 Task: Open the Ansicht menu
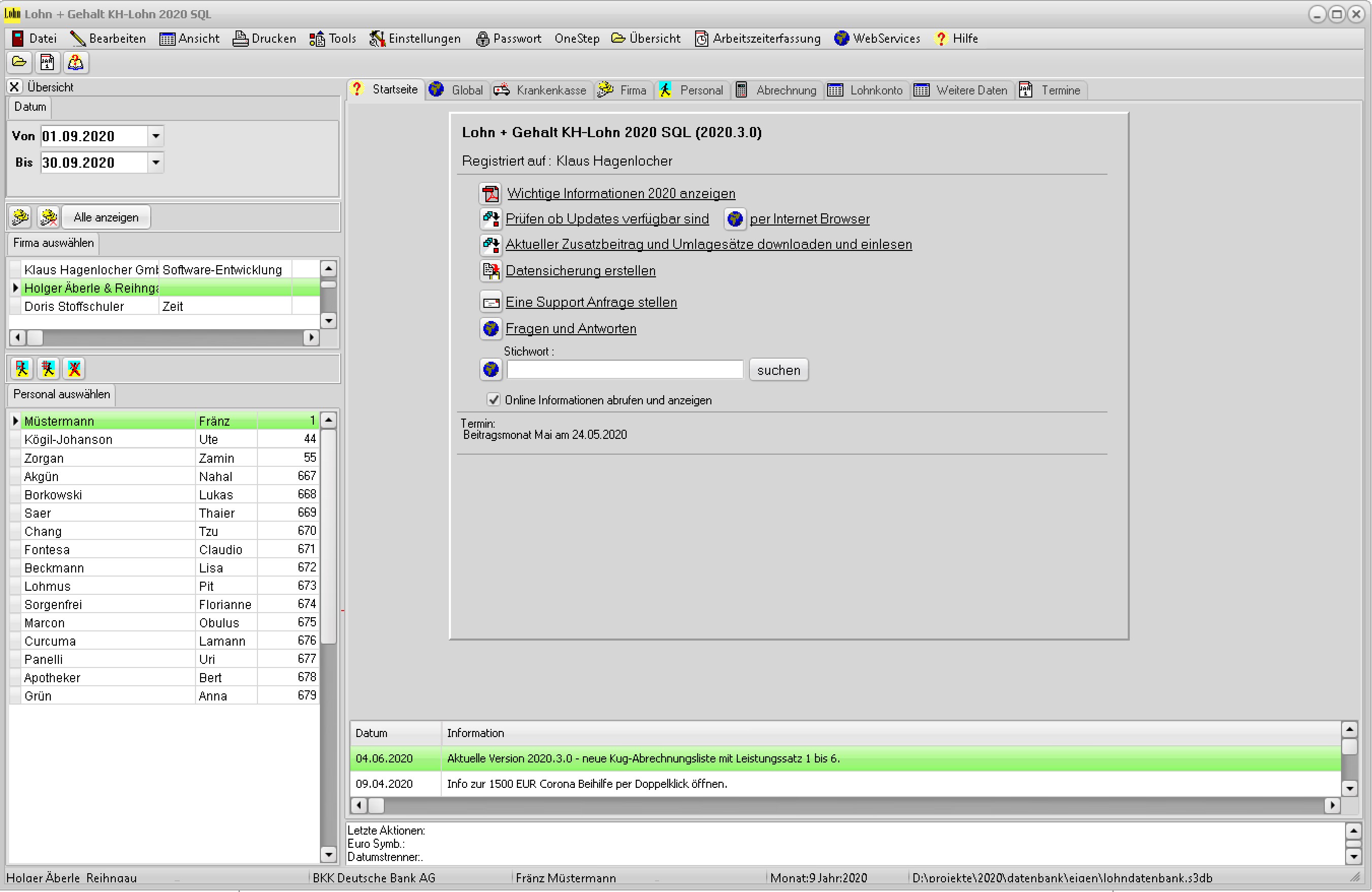coord(190,39)
